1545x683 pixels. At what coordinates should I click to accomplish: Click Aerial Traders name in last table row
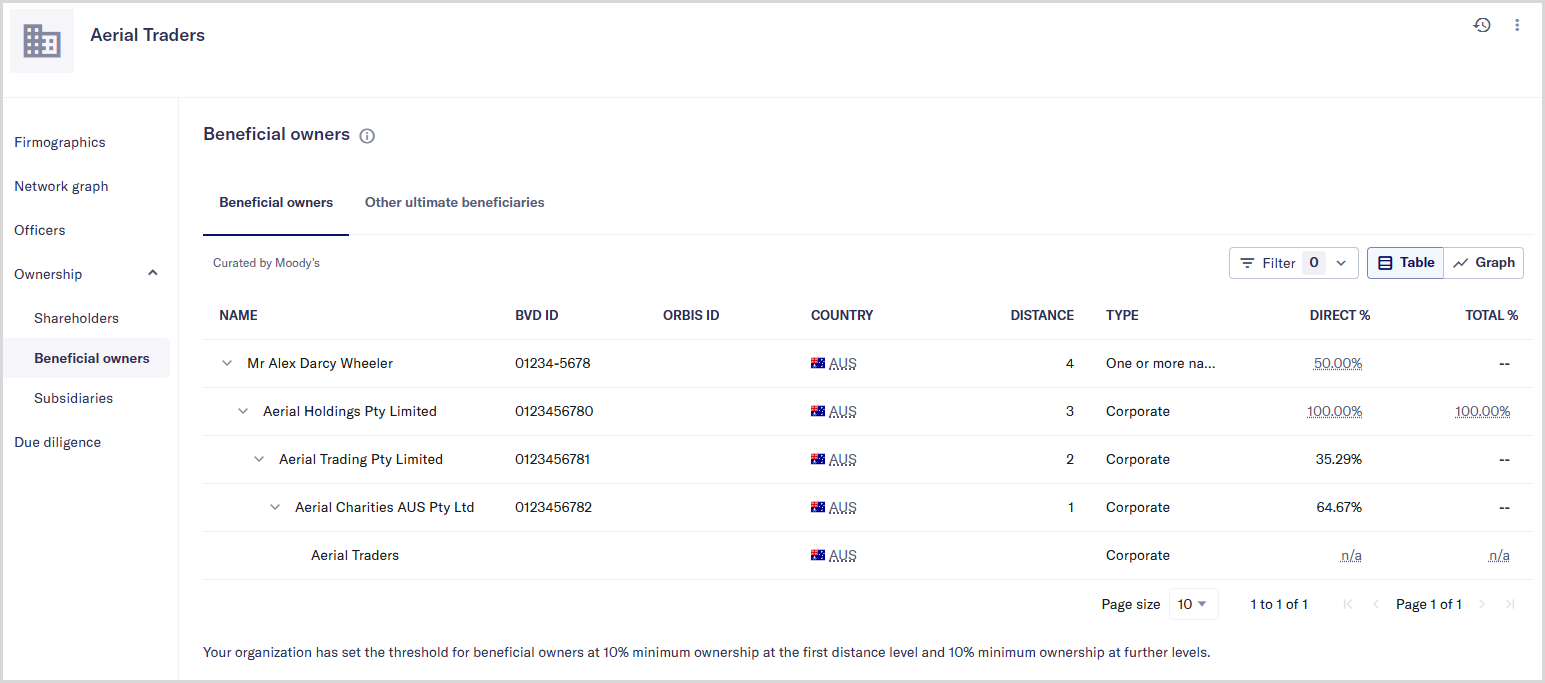click(x=355, y=555)
